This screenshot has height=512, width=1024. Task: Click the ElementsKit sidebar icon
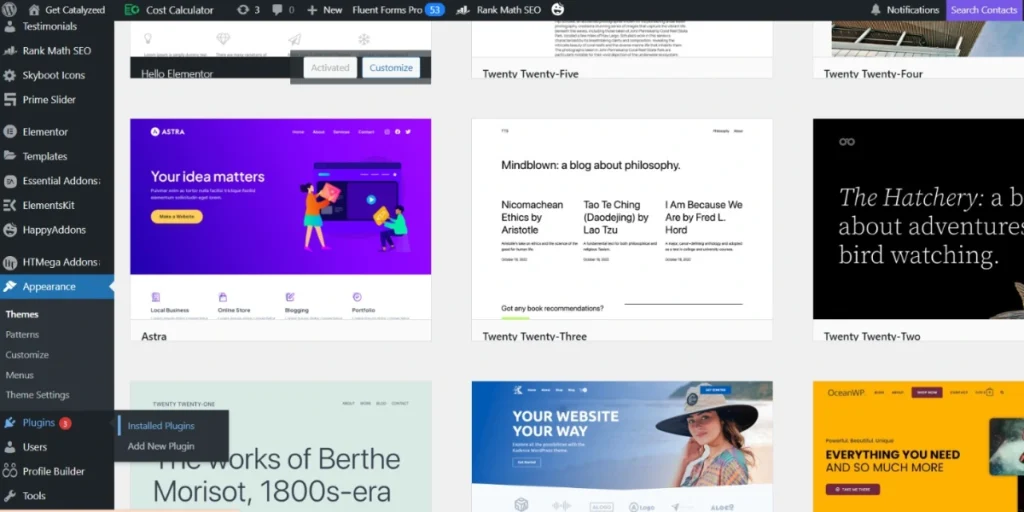9,205
